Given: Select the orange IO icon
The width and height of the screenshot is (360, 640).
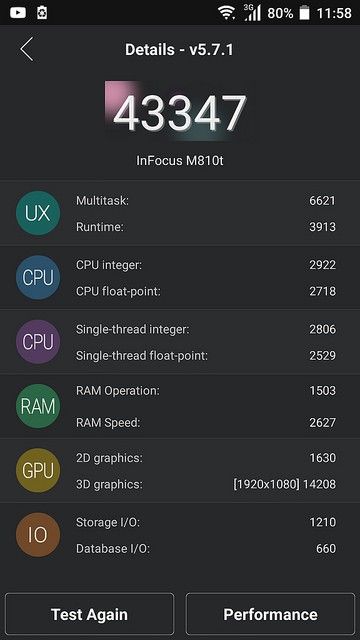Looking at the screenshot, I should coord(38,535).
